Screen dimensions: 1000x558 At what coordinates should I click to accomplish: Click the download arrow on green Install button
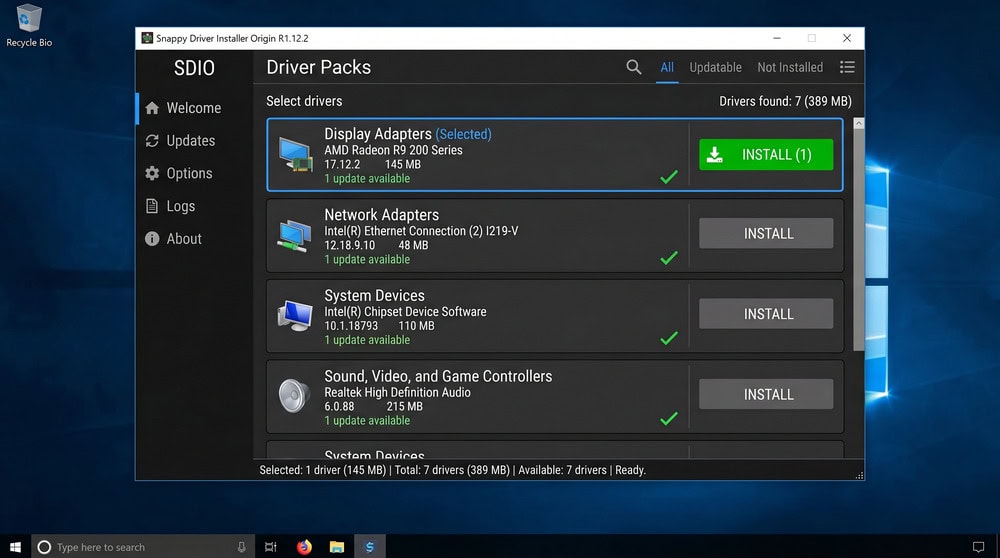pos(715,154)
